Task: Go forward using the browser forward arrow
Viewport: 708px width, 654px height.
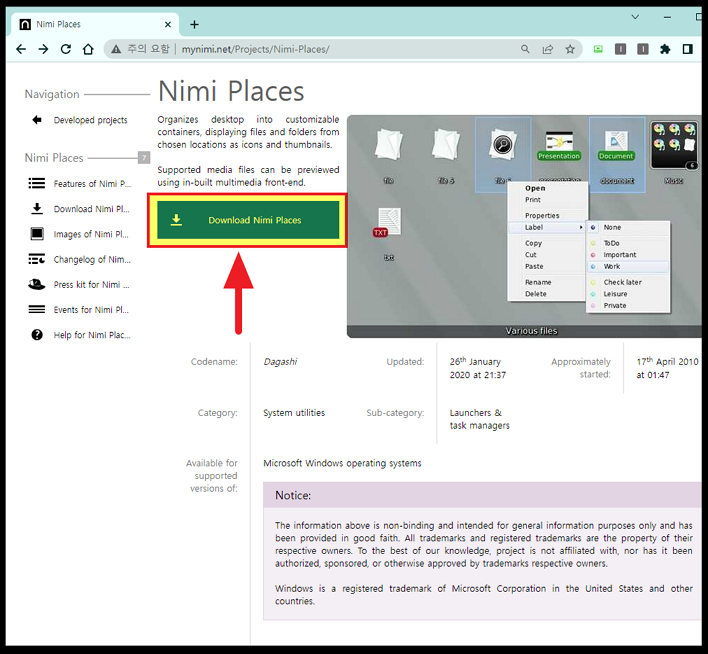Action: click(43, 49)
